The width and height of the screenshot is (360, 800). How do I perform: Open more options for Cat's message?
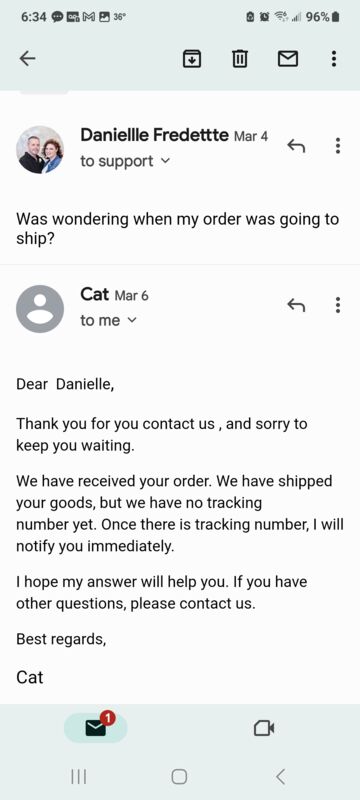[x=338, y=305]
